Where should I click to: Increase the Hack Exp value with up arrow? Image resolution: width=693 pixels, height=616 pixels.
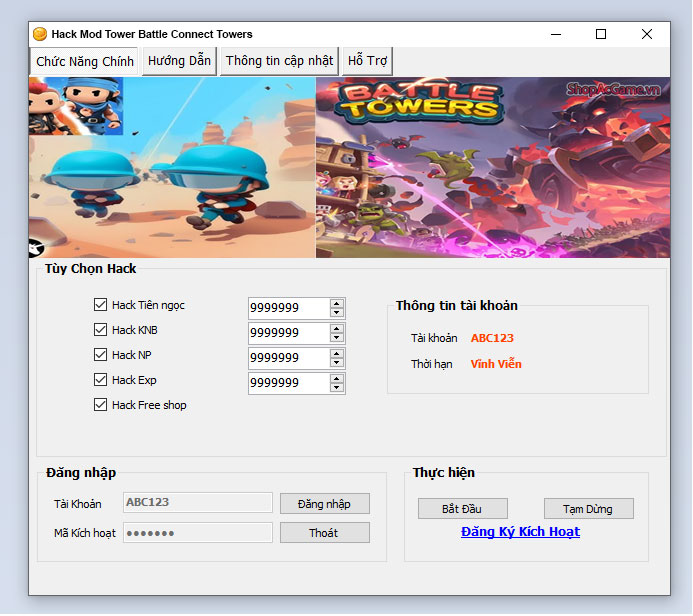[x=337, y=379]
